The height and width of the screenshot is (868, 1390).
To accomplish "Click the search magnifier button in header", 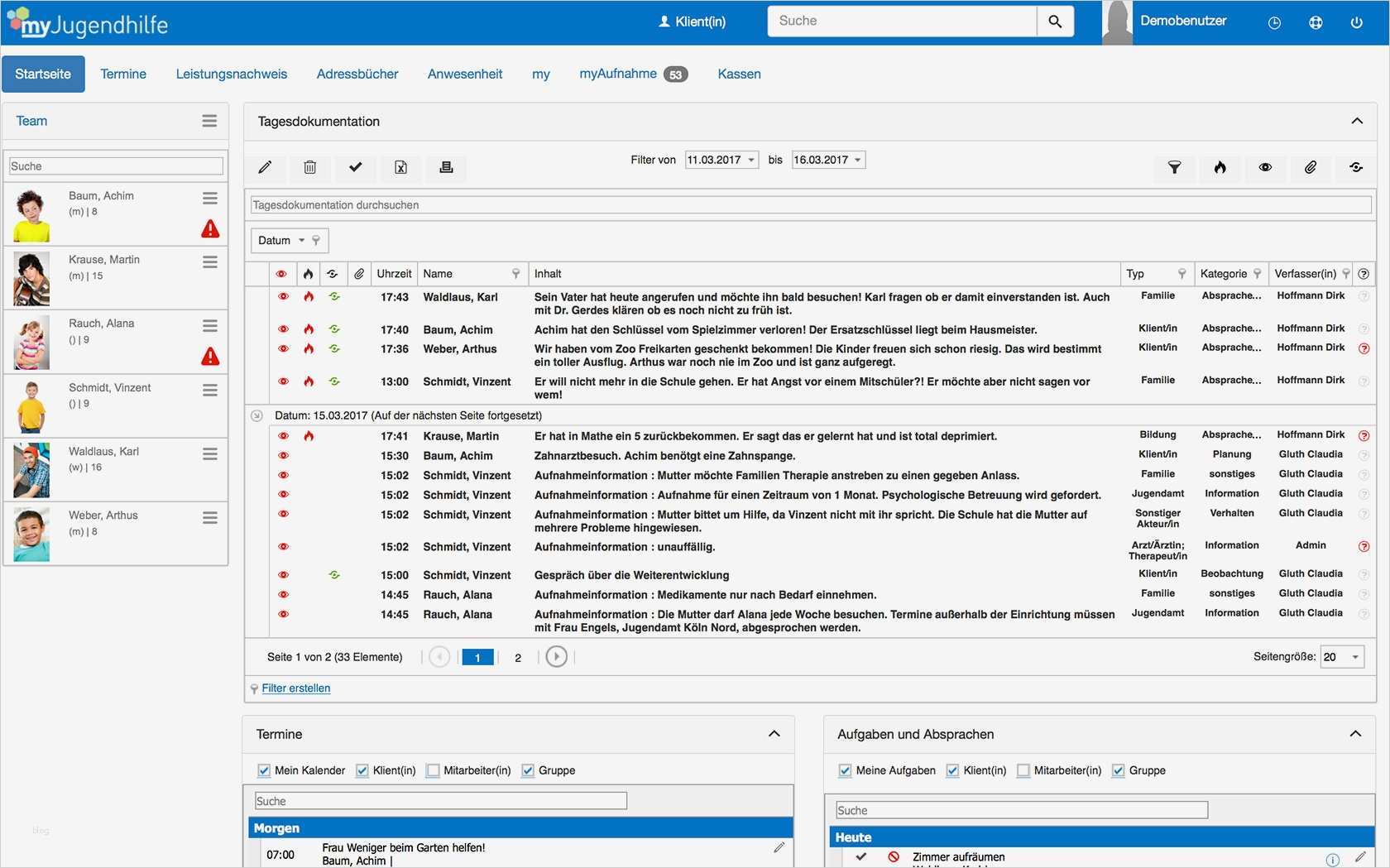I will pyautogui.click(x=1055, y=22).
